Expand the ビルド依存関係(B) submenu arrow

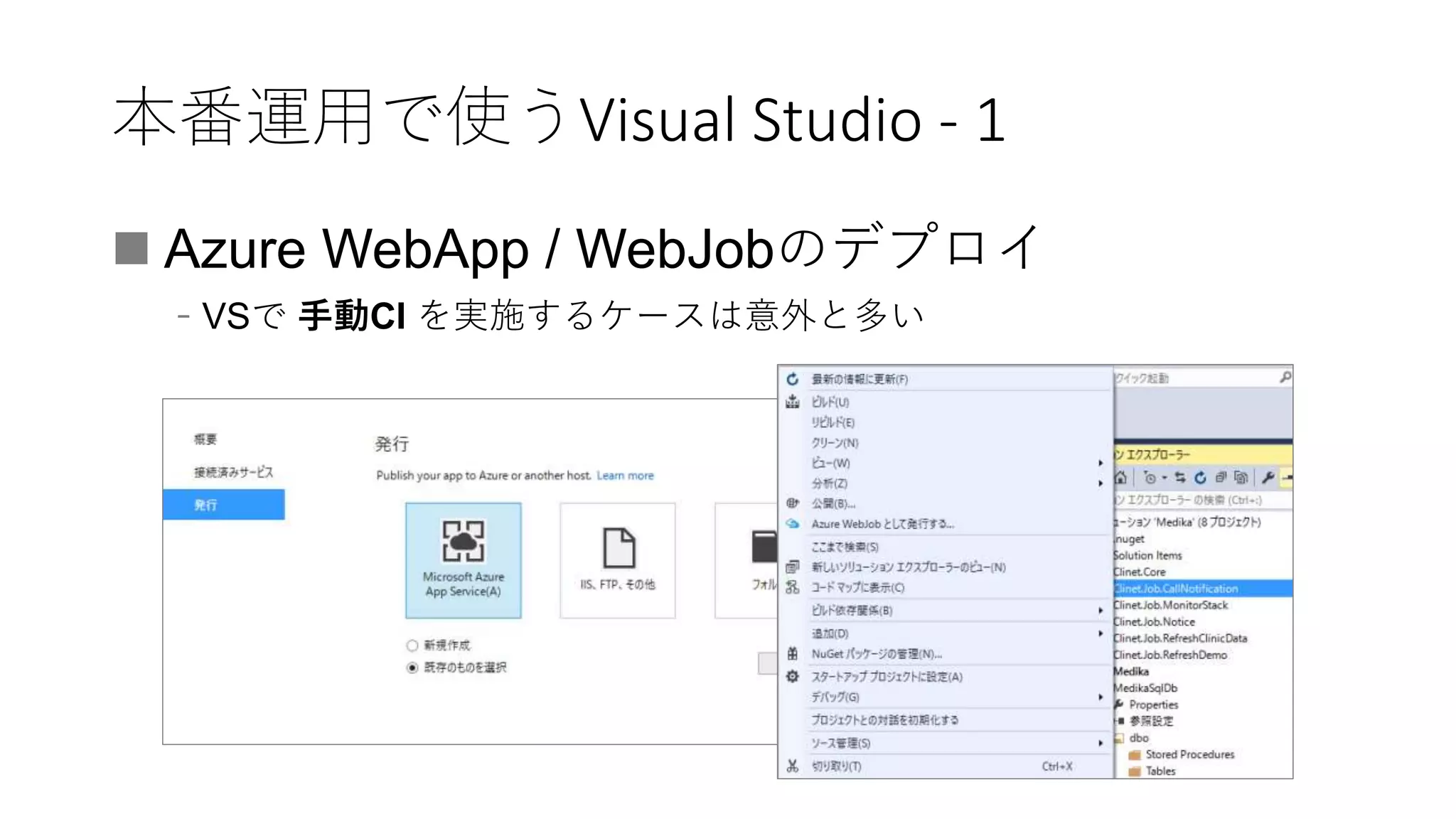(1101, 611)
